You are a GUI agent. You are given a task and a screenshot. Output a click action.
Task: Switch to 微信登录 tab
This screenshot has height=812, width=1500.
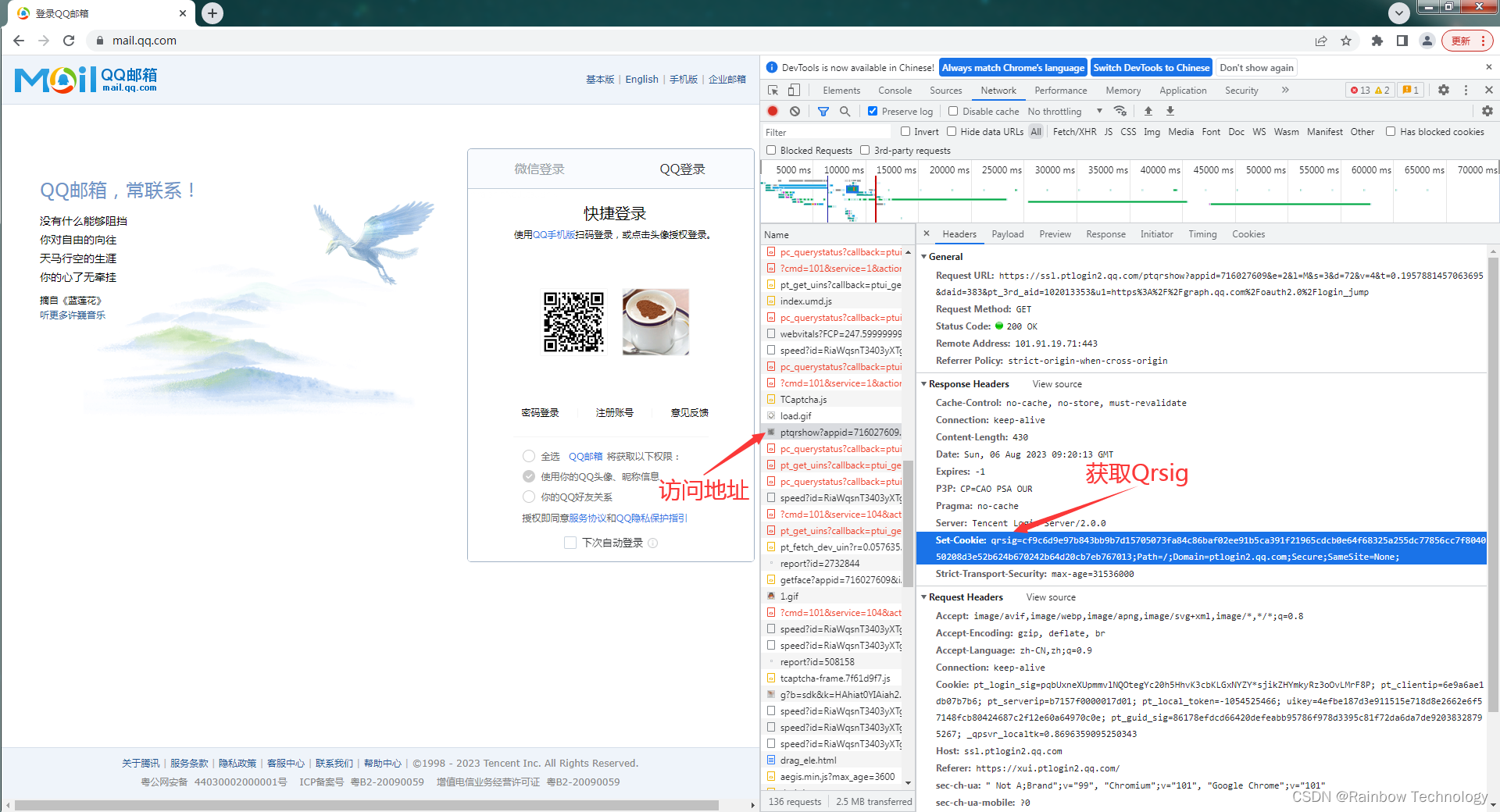pos(539,169)
